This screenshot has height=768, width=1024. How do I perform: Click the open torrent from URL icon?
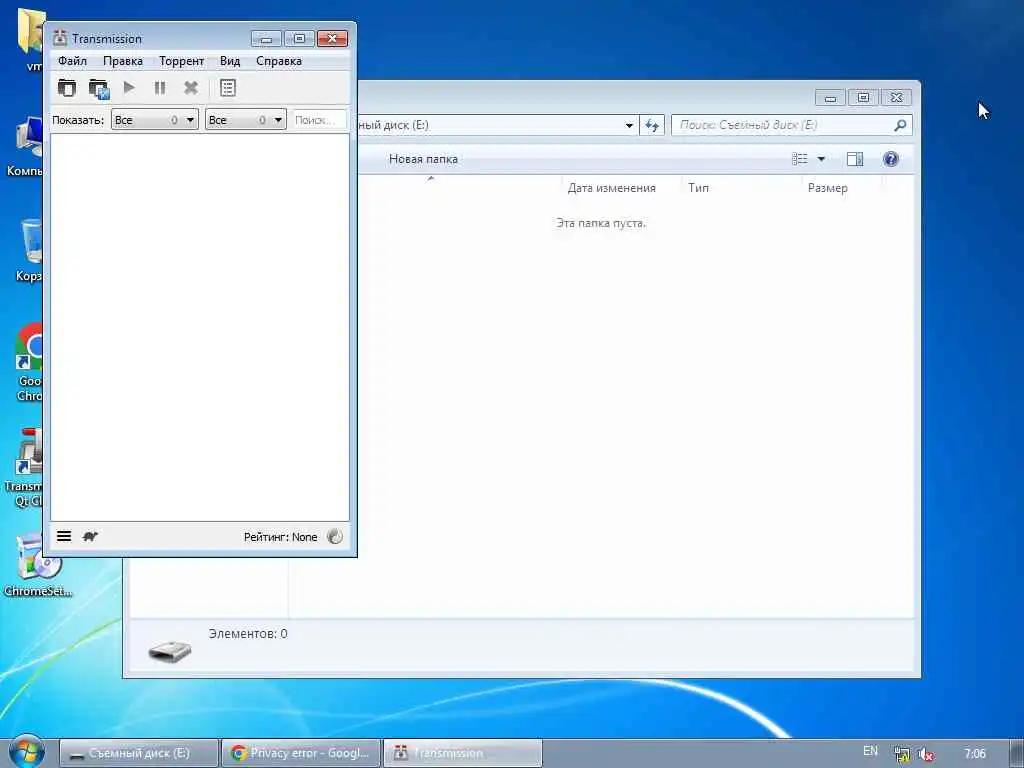click(x=99, y=88)
